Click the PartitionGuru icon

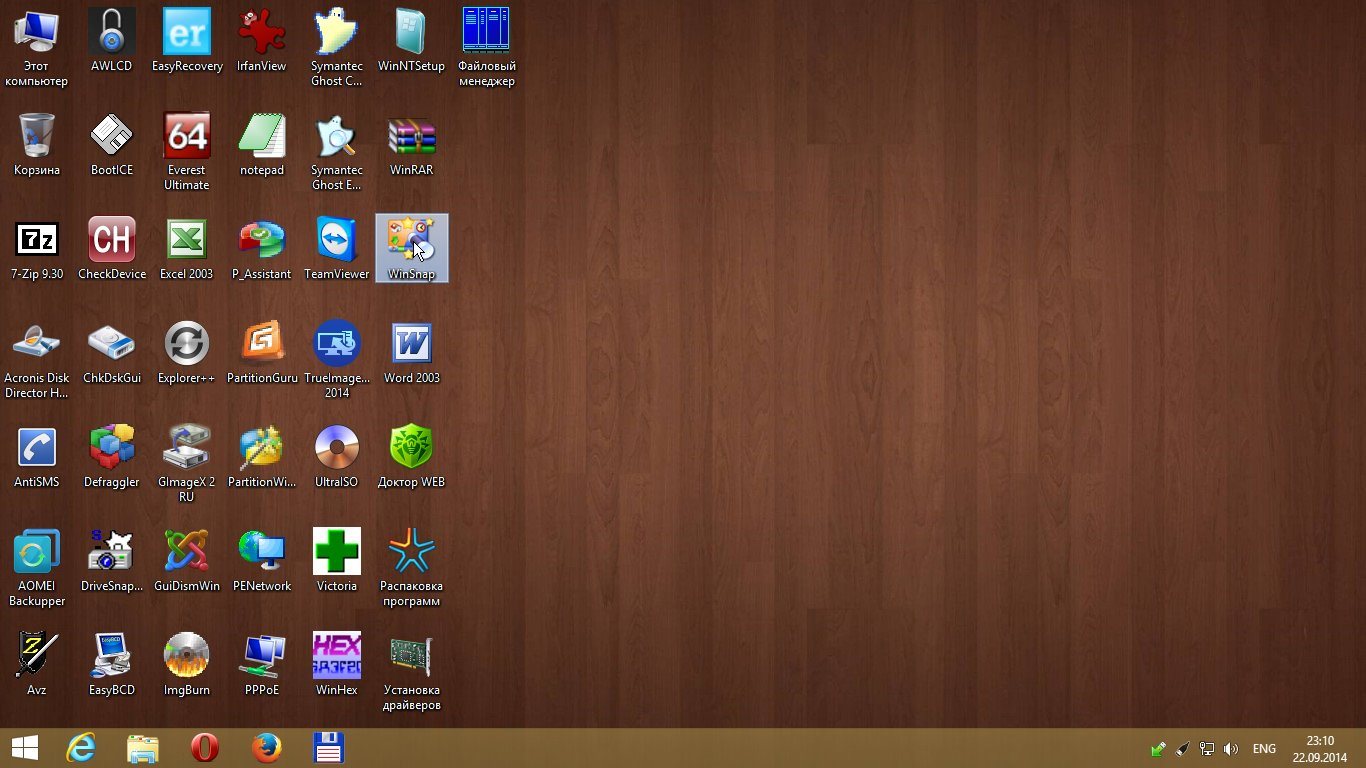pos(262,352)
